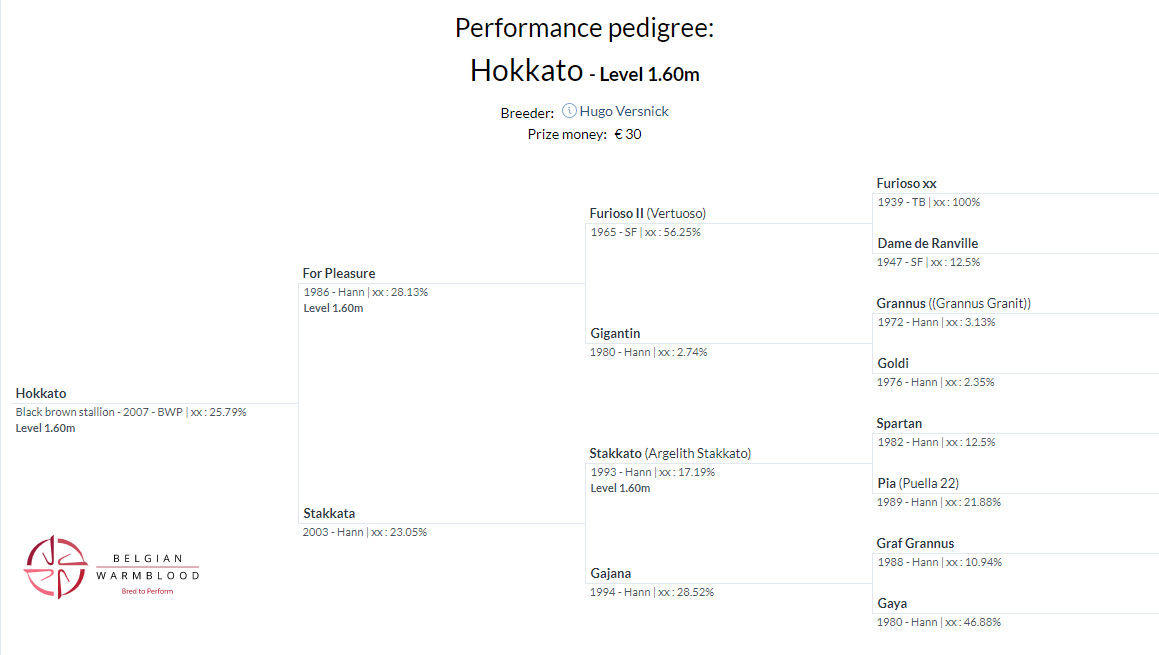Open breeder Hugo Versnick's page
This screenshot has height=655, width=1159.
(x=624, y=111)
